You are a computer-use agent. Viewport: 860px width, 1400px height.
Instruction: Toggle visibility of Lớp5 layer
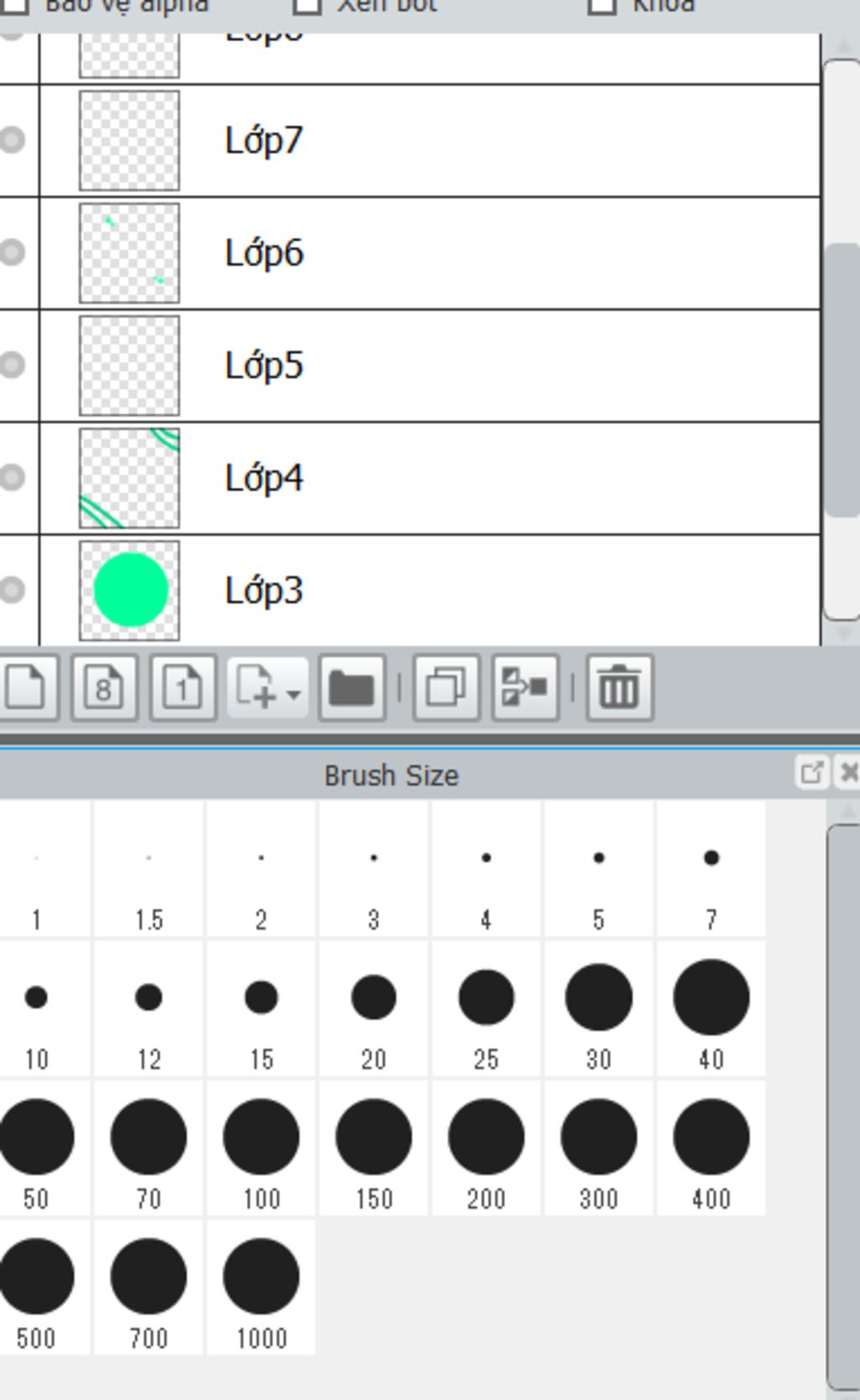(x=12, y=364)
